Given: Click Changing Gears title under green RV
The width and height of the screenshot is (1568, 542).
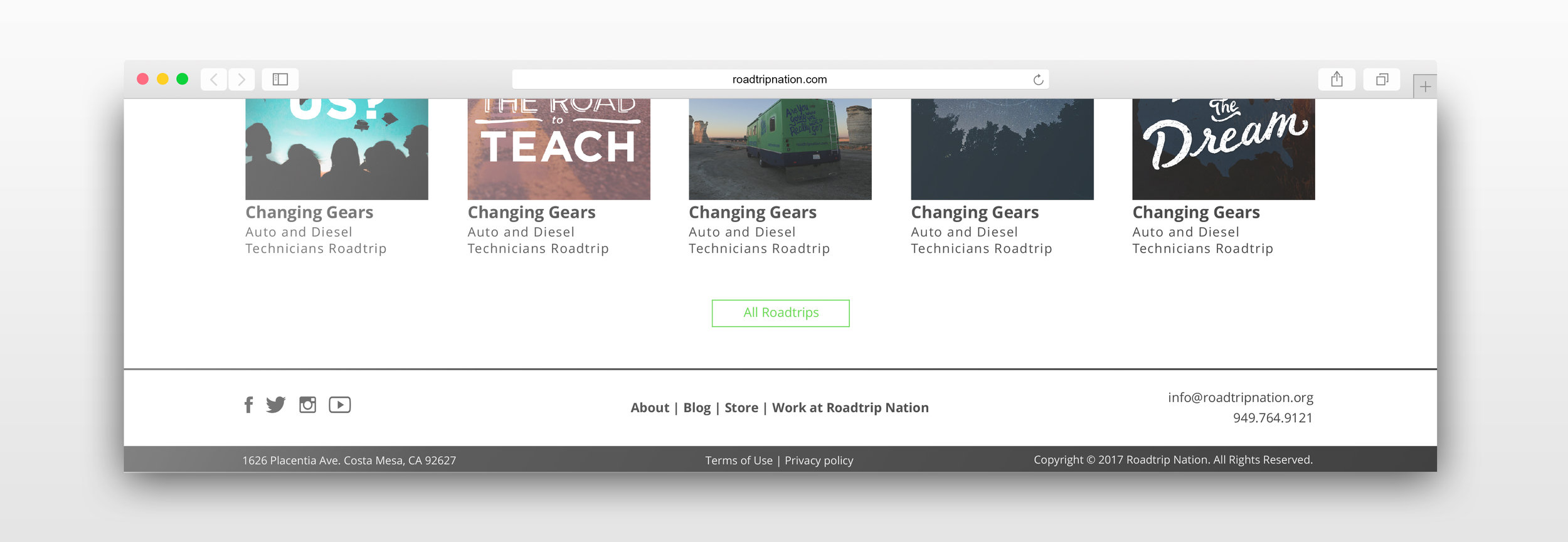Looking at the screenshot, I should click(753, 213).
